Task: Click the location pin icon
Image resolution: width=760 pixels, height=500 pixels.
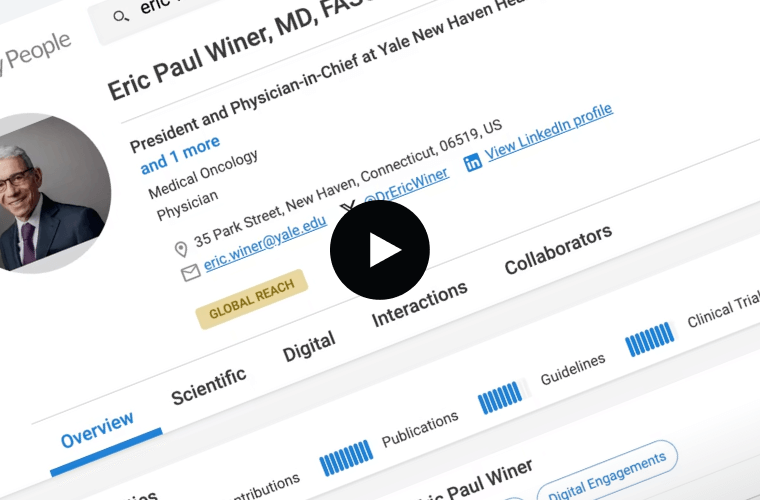Action: (181, 249)
